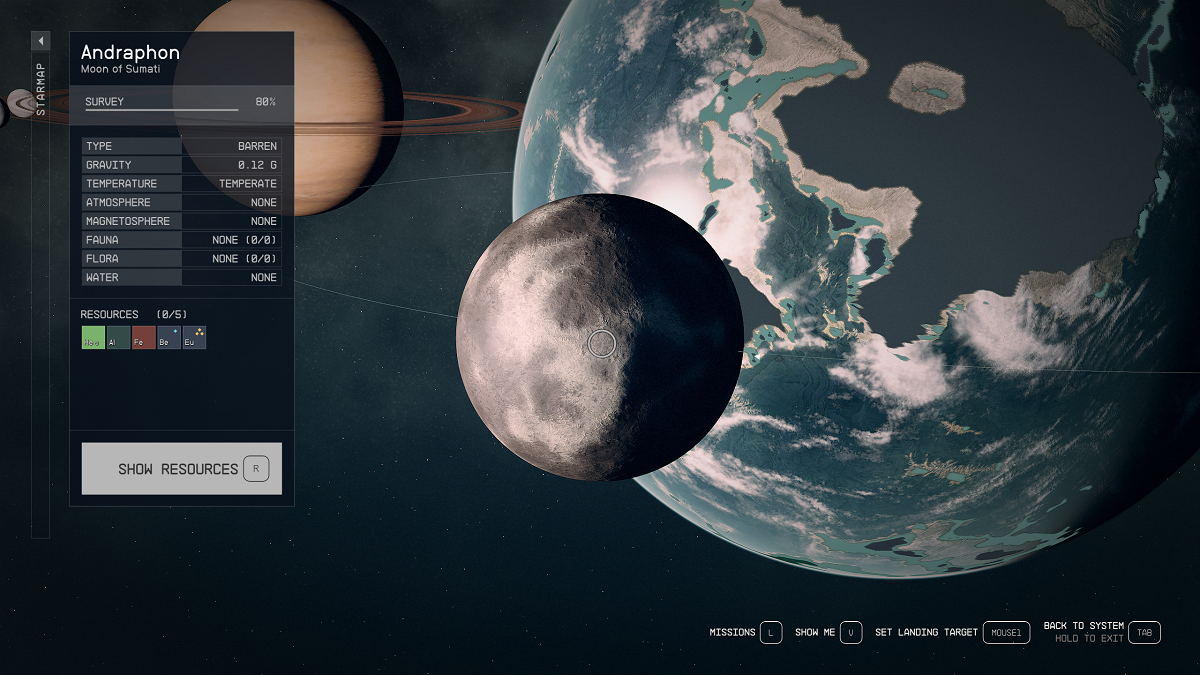Screen dimensions: 1200x675
Task: Collapse panel with the left arrow
Action: coord(41,41)
